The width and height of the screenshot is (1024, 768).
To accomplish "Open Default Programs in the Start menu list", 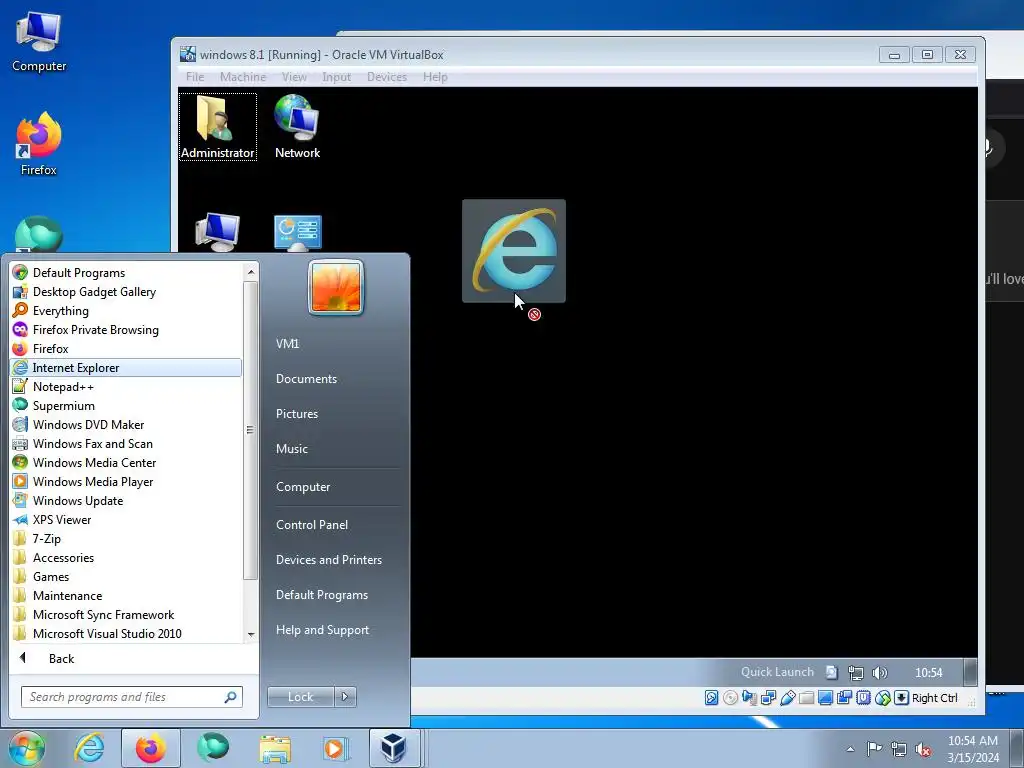I will coord(126,272).
